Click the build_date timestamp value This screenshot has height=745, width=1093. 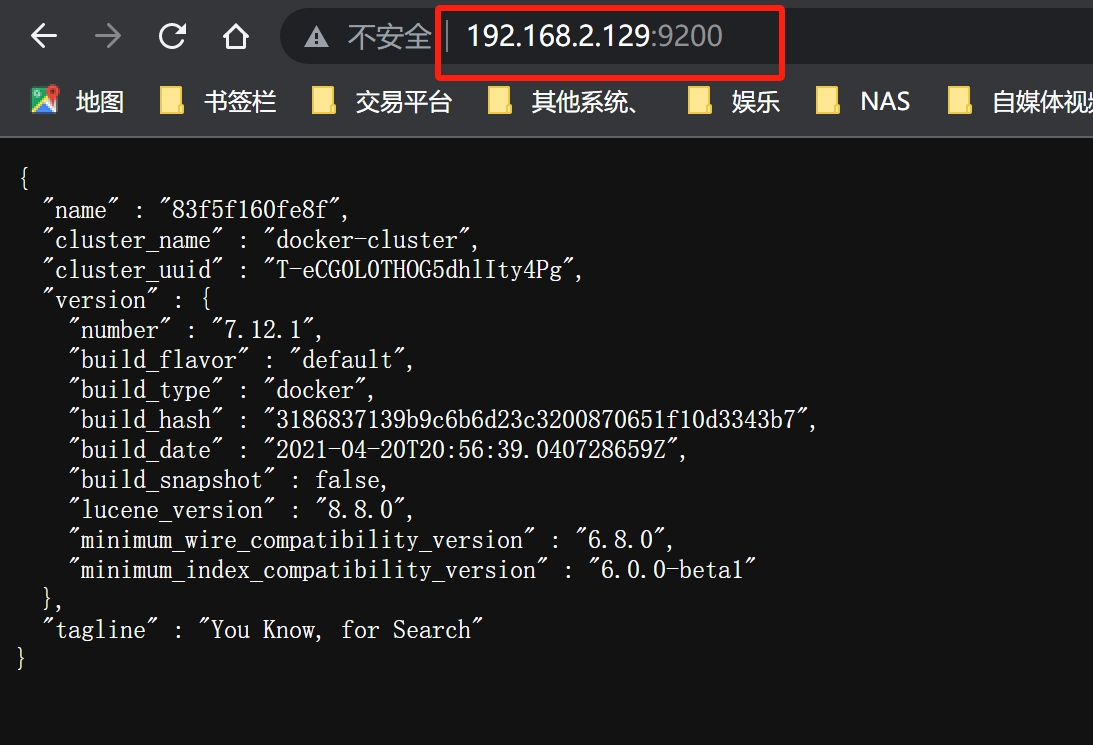click(471, 450)
